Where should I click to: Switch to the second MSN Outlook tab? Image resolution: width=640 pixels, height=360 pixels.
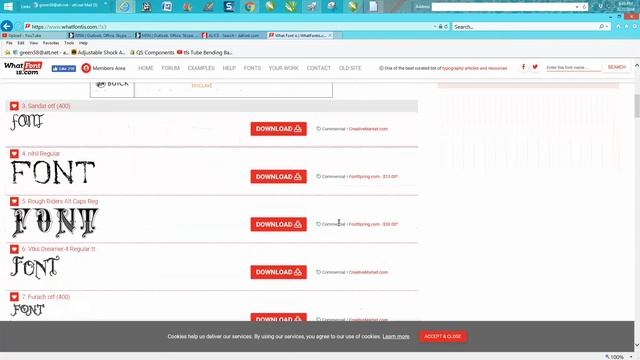pyautogui.click(x=167, y=36)
